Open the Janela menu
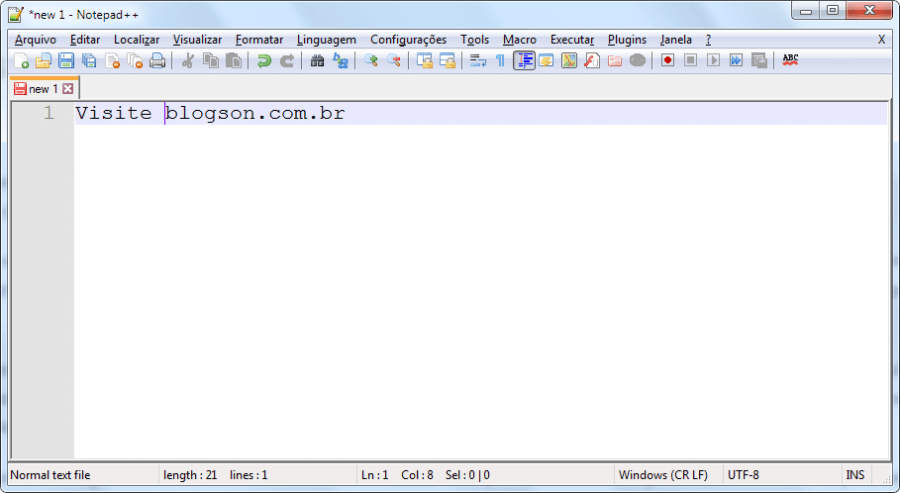Screen dimensions: 900x493 click(x=676, y=40)
